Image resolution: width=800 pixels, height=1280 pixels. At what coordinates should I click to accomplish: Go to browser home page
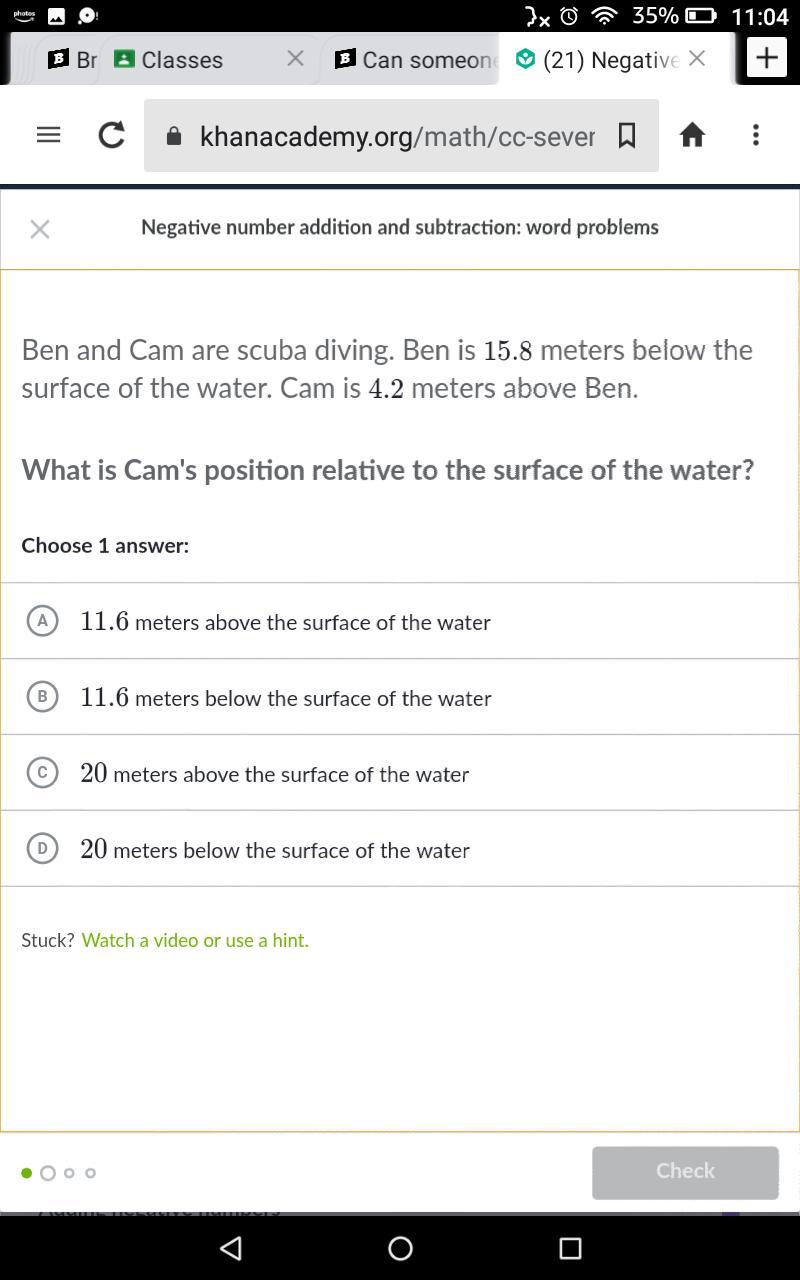[x=692, y=135]
